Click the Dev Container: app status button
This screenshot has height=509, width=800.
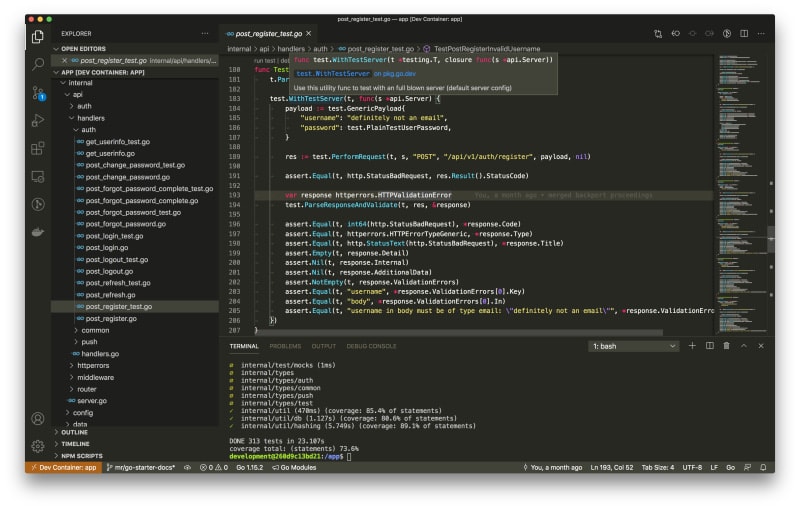64,467
